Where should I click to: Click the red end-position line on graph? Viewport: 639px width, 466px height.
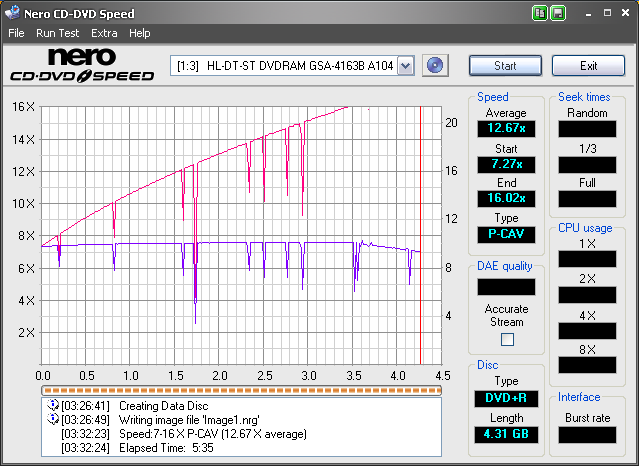420,235
